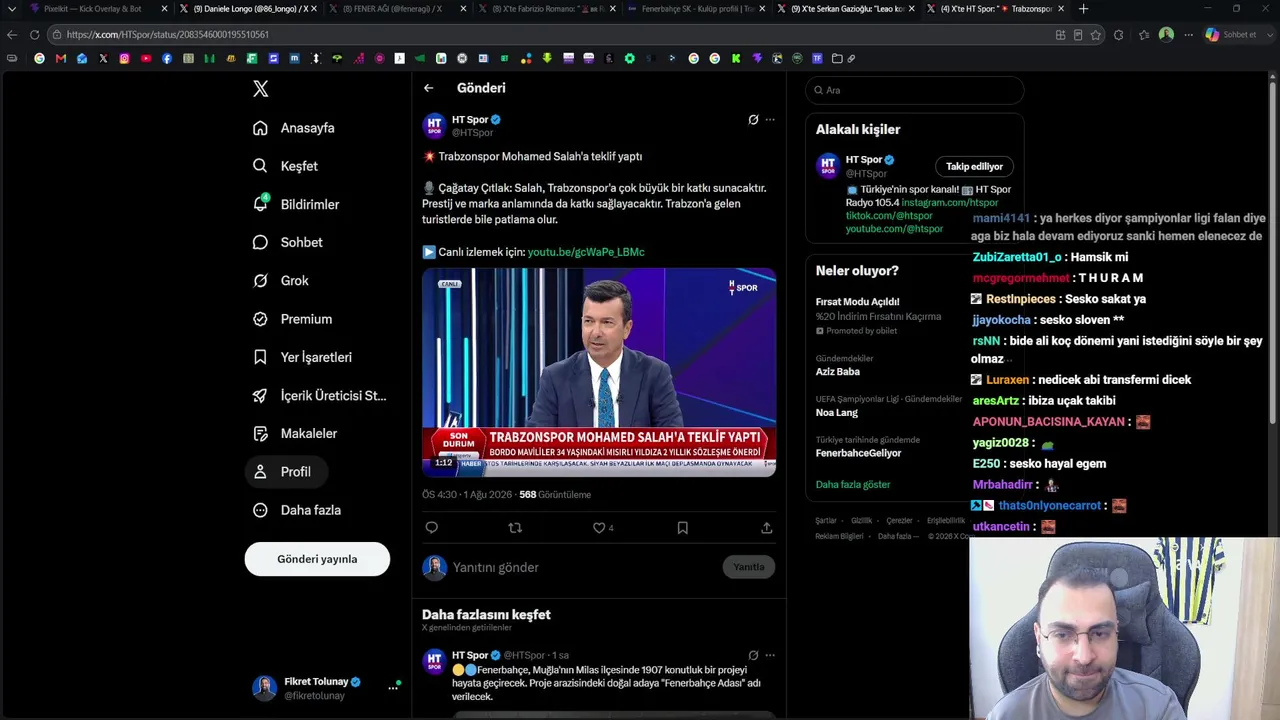Open the youtu.be/gcWaPe_LBMc link
Screen dimensions: 1280x720
coord(586,252)
